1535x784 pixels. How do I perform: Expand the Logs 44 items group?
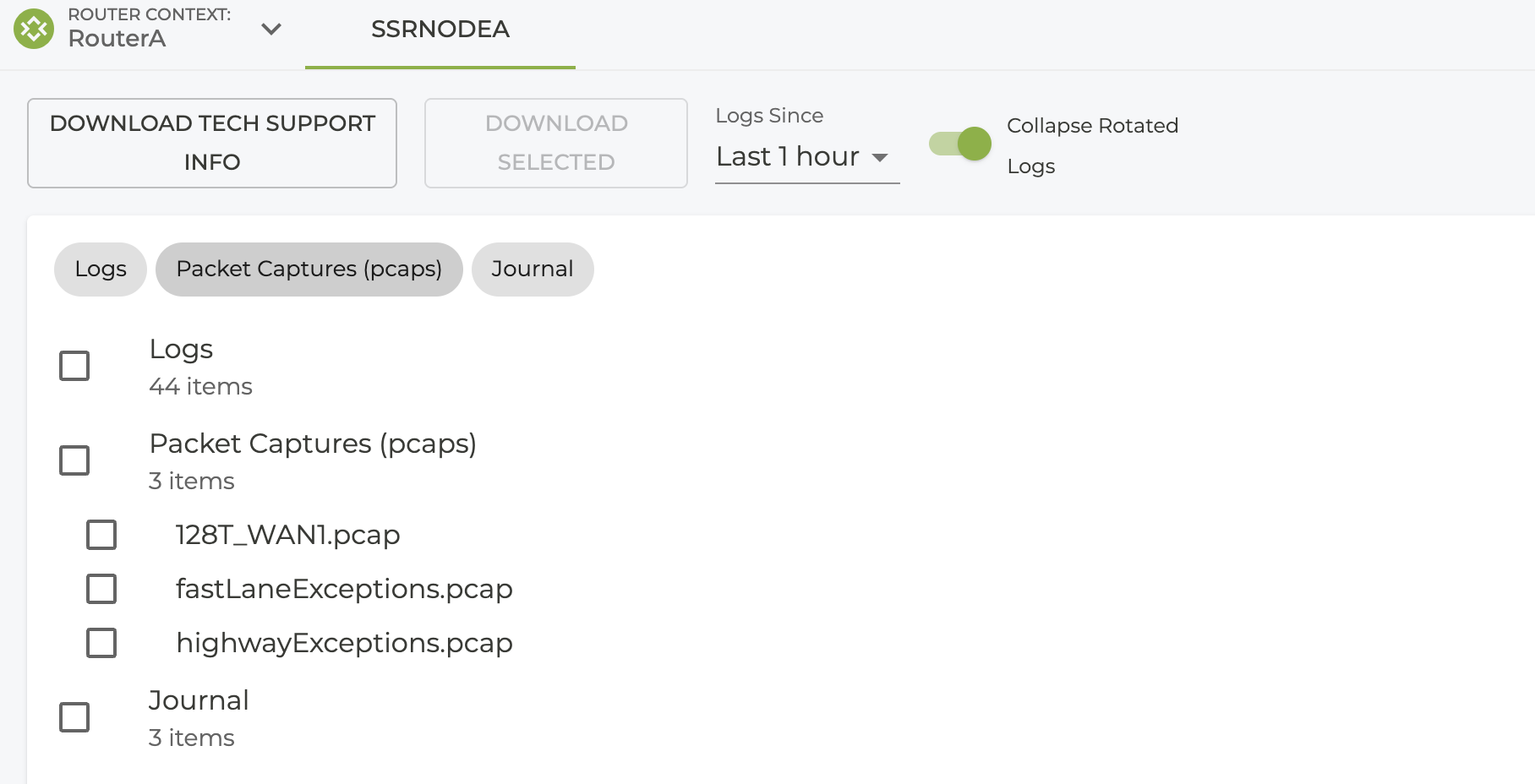point(200,367)
